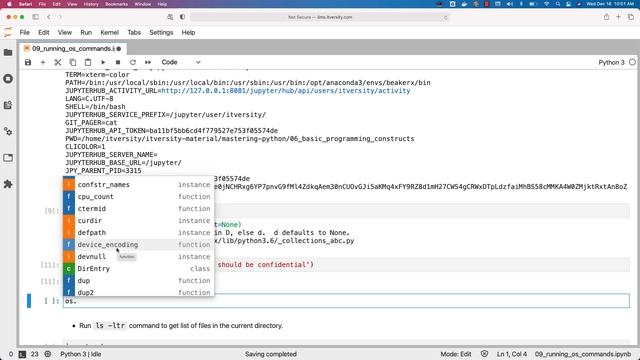Restart kernel and run all cells
The width and height of the screenshot is (640, 360).
coord(148,62)
